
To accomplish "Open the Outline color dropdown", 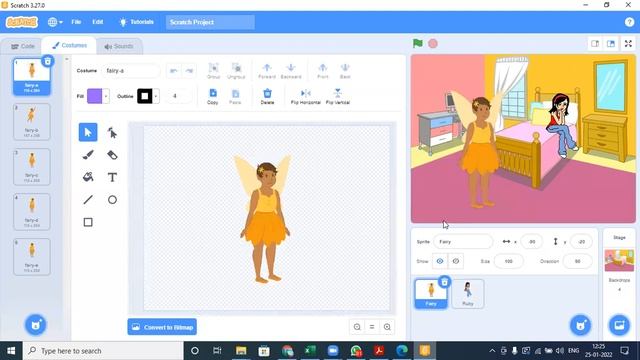I will (x=156, y=96).
